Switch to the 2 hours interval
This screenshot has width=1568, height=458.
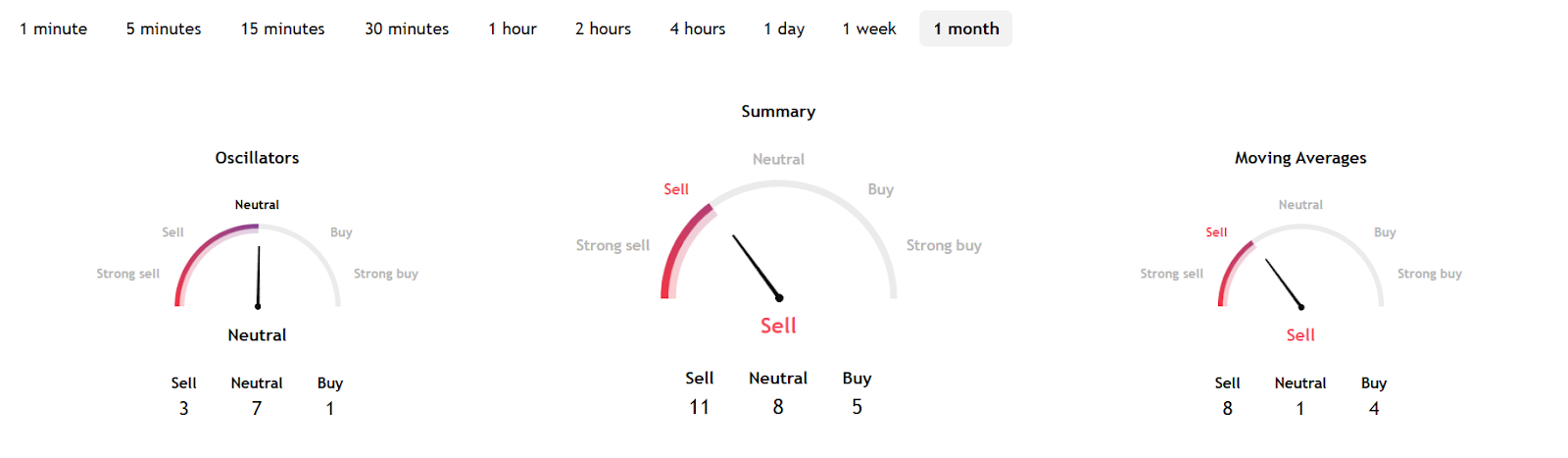click(603, 29)
